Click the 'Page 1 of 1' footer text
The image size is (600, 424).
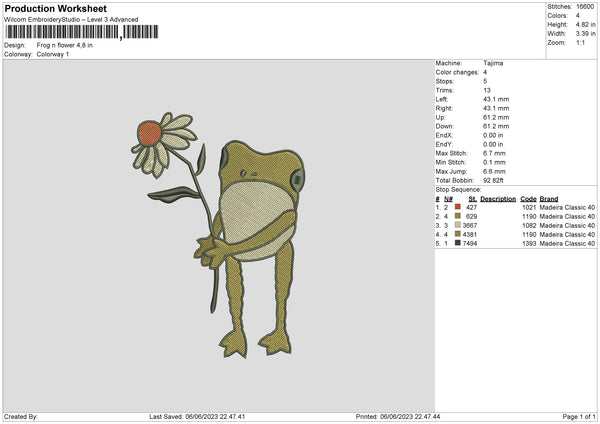[x=579, y=417]
